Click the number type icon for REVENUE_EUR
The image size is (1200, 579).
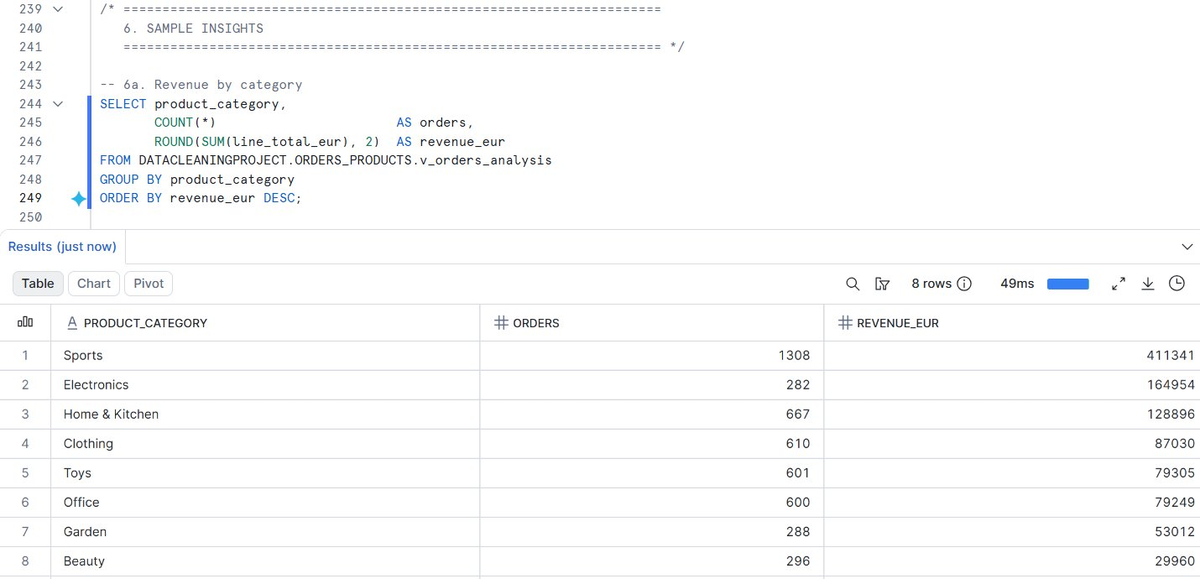tap(845, 323)
